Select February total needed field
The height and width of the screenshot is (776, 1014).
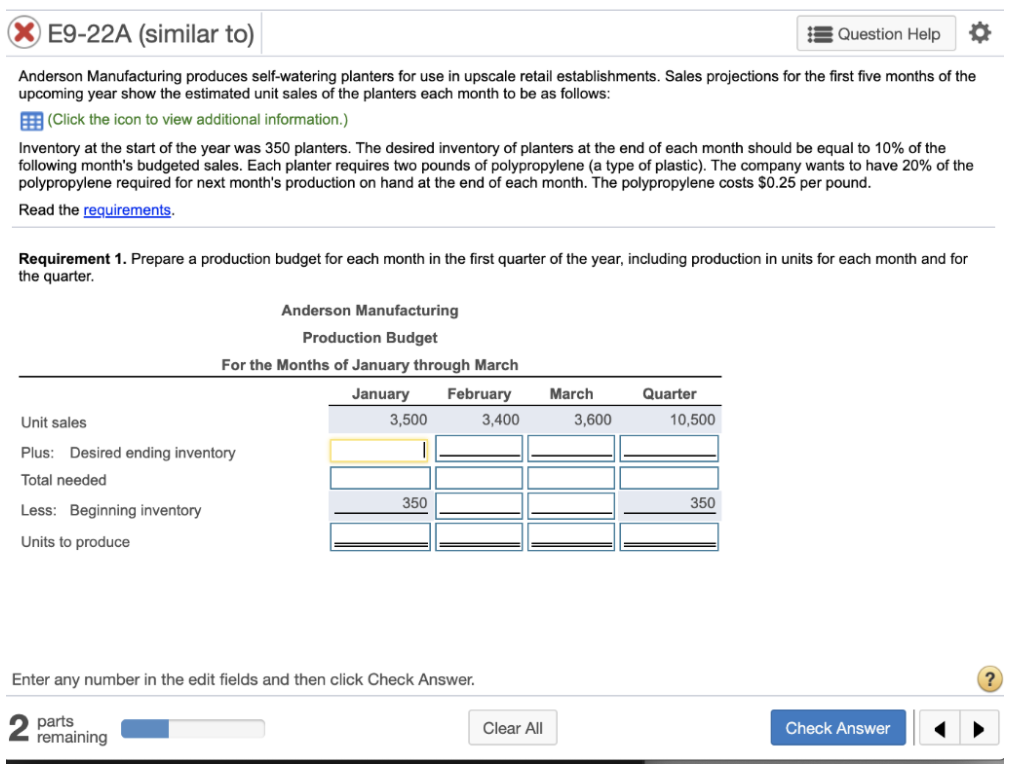(x=479, y=478)
